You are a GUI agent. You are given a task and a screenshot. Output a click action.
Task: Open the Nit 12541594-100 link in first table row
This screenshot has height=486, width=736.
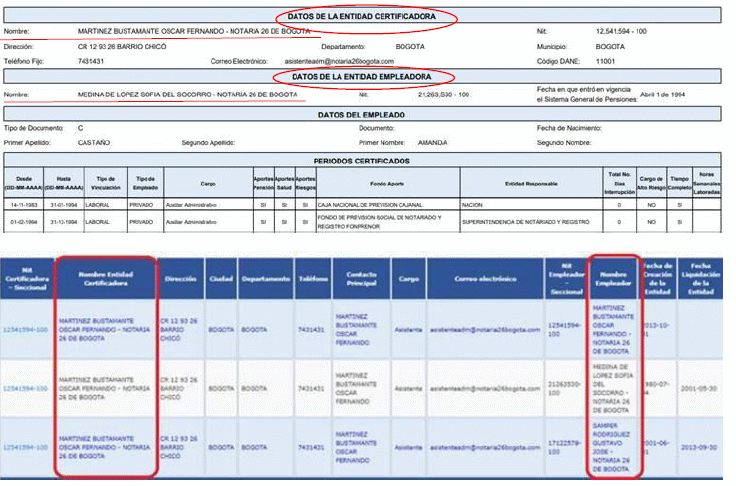click(x=26, y=327)
